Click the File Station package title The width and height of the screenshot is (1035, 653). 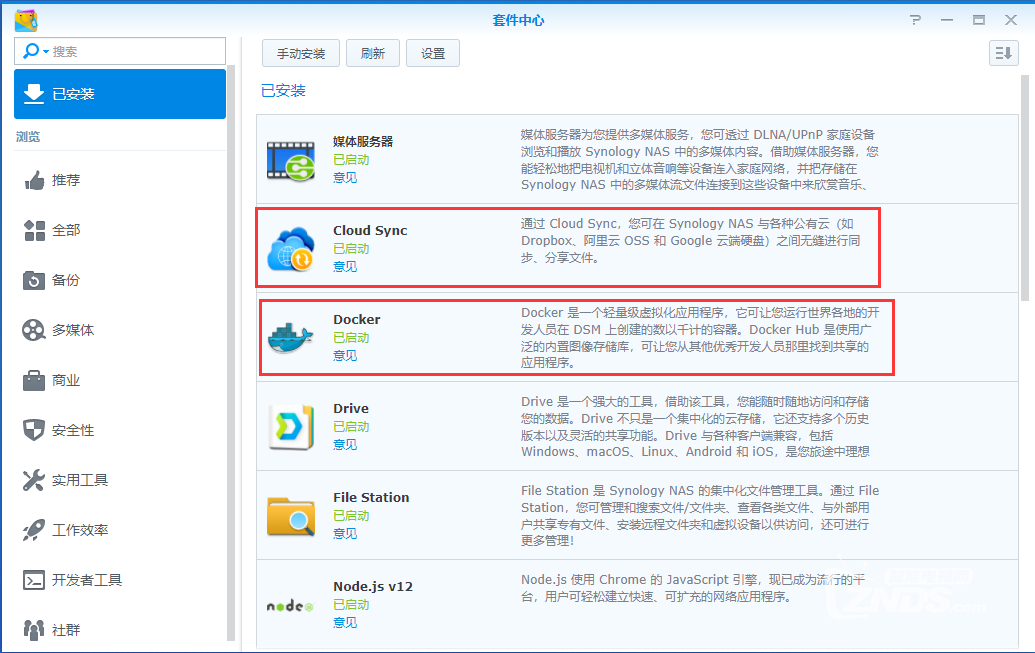371,498
